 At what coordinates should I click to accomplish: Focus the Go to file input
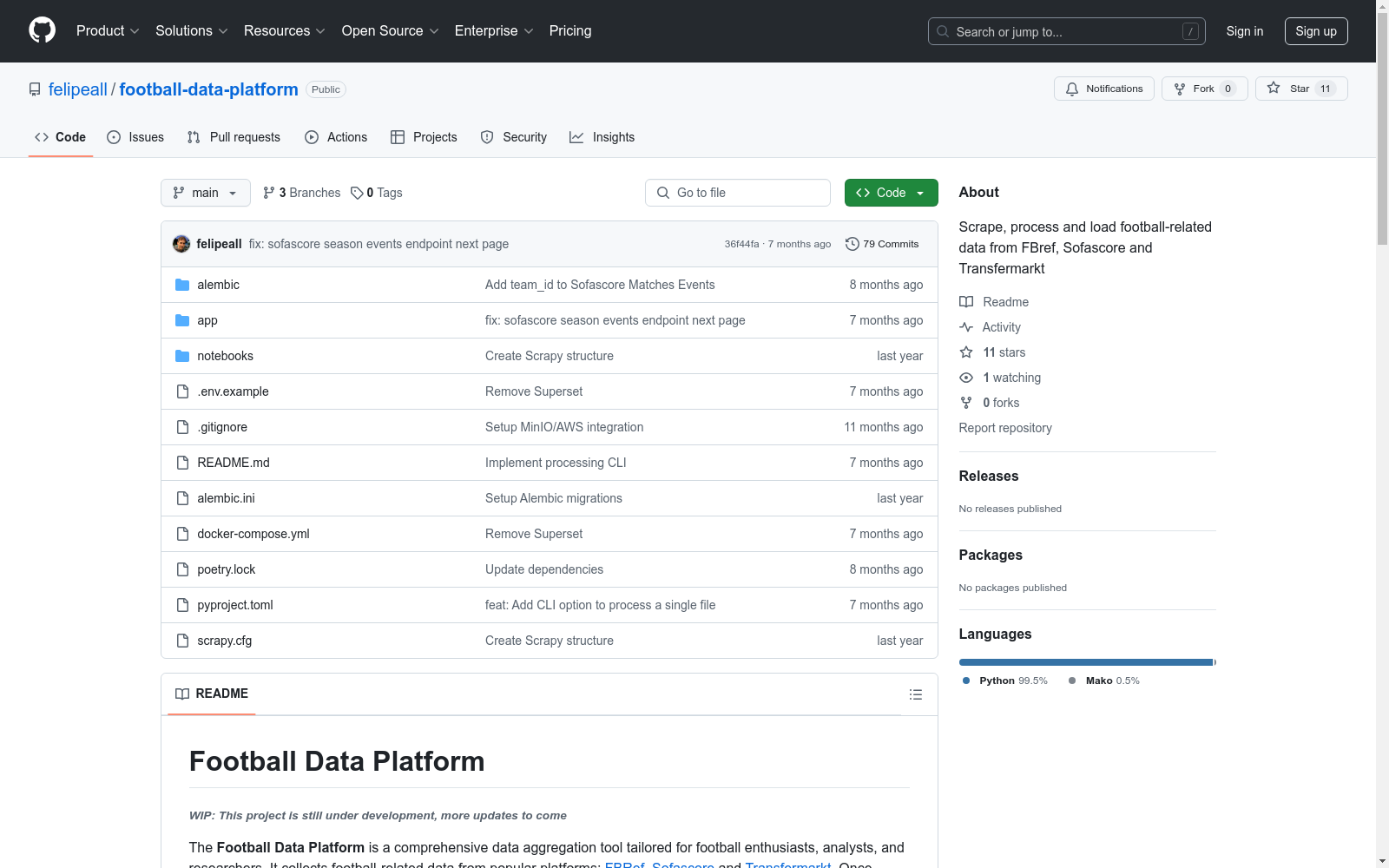tap(738, 193)
